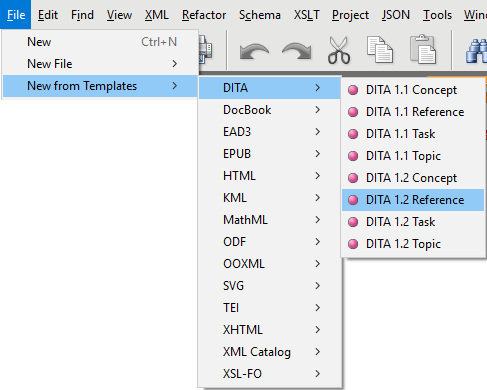Expand the DITA templates submenu arrow
Viewport: 487px width, 390px height.
[318, 88]
